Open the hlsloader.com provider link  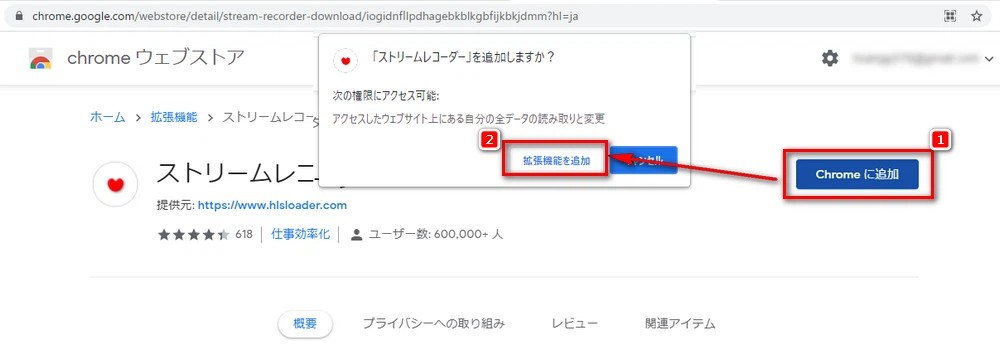point(272,206)
